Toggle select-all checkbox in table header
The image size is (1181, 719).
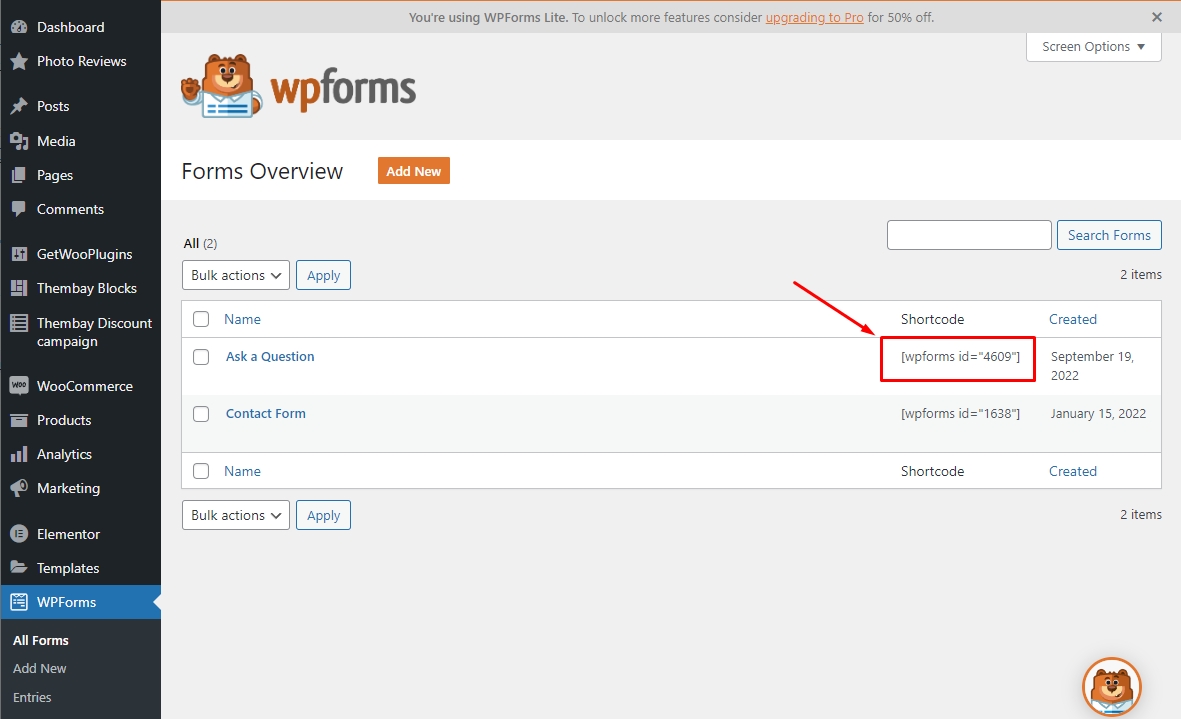click(201, 319)
